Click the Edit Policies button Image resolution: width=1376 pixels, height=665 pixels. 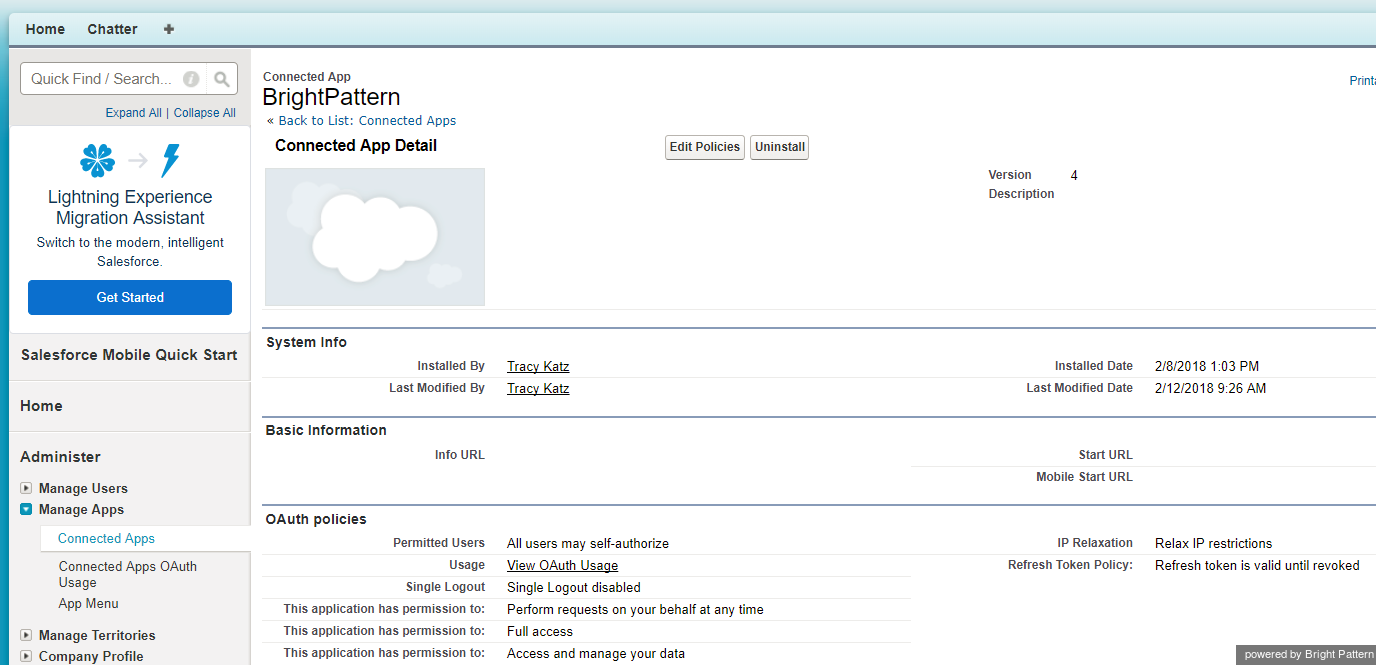tap(704, 147)
